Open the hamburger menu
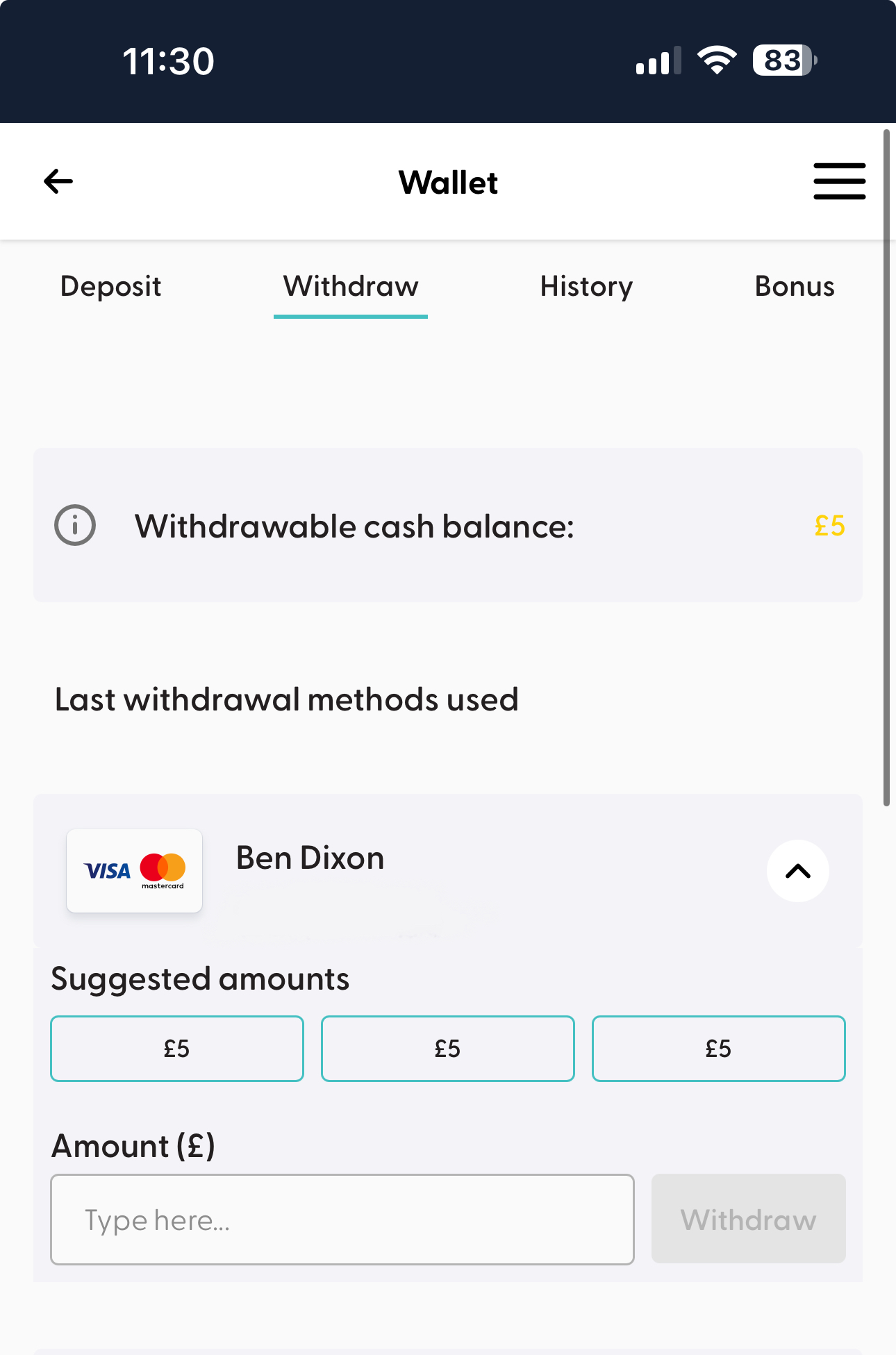Screen dimensions: 896x1355 (x=839, y=181)
